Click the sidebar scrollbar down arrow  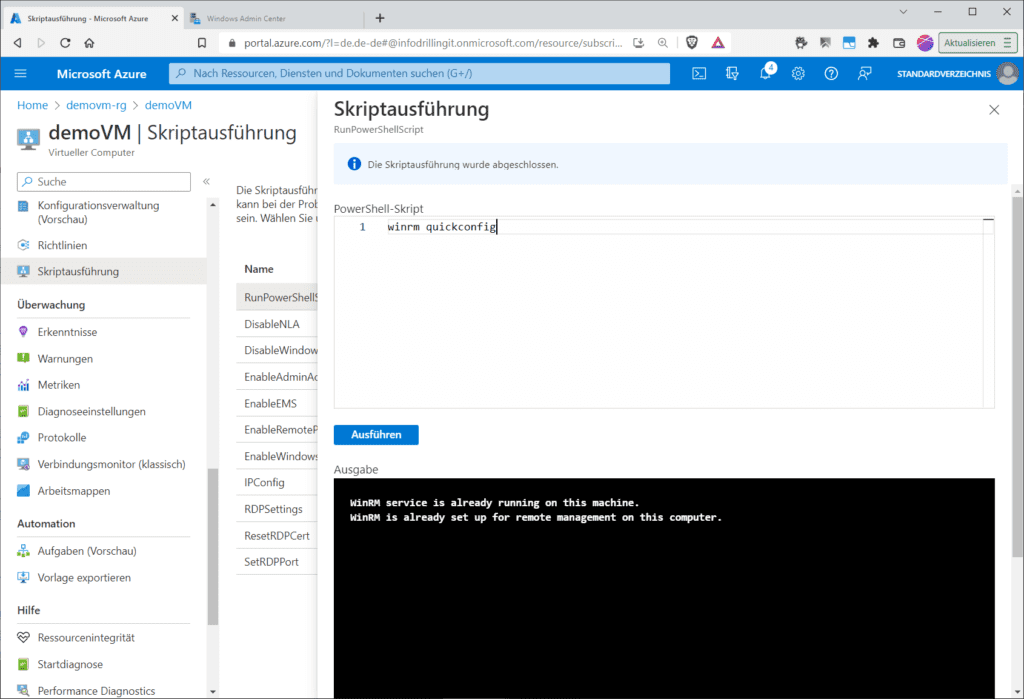tap(213, 692)
